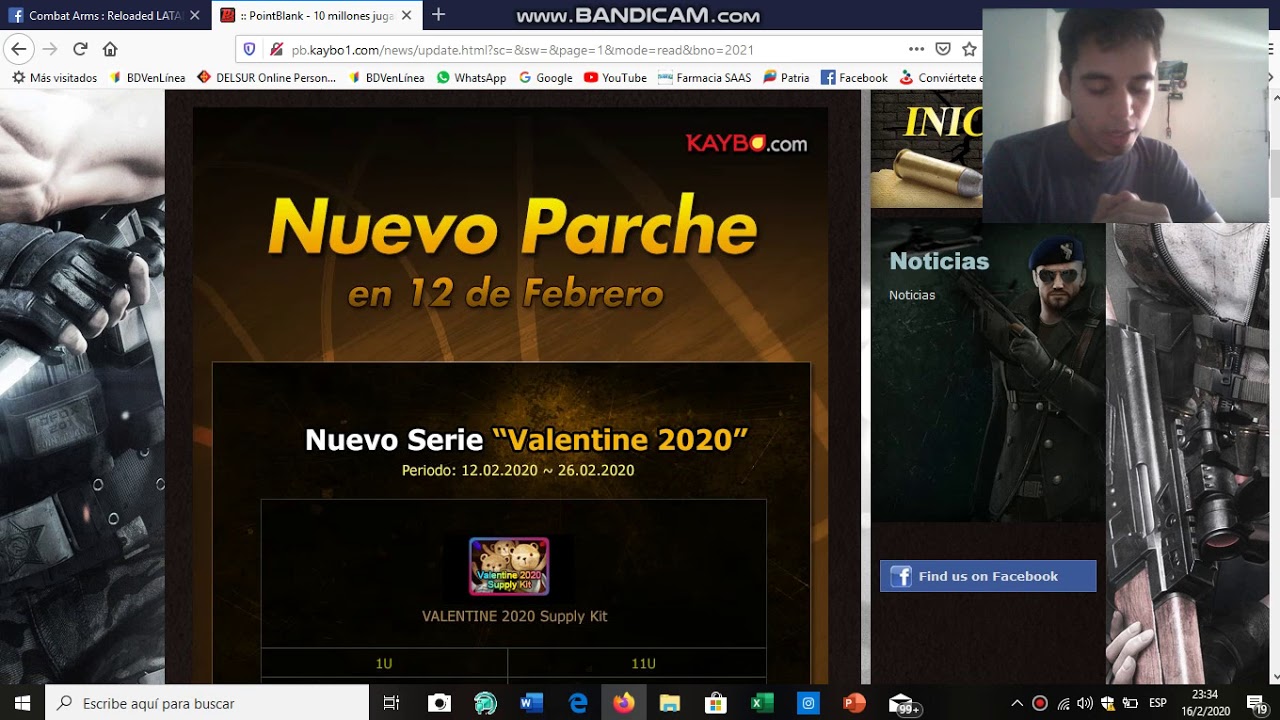The height and width of the screenshot is (720, 1280).
Task: Reload the current page
Action: pyautogui.click(x=80, y=49)
